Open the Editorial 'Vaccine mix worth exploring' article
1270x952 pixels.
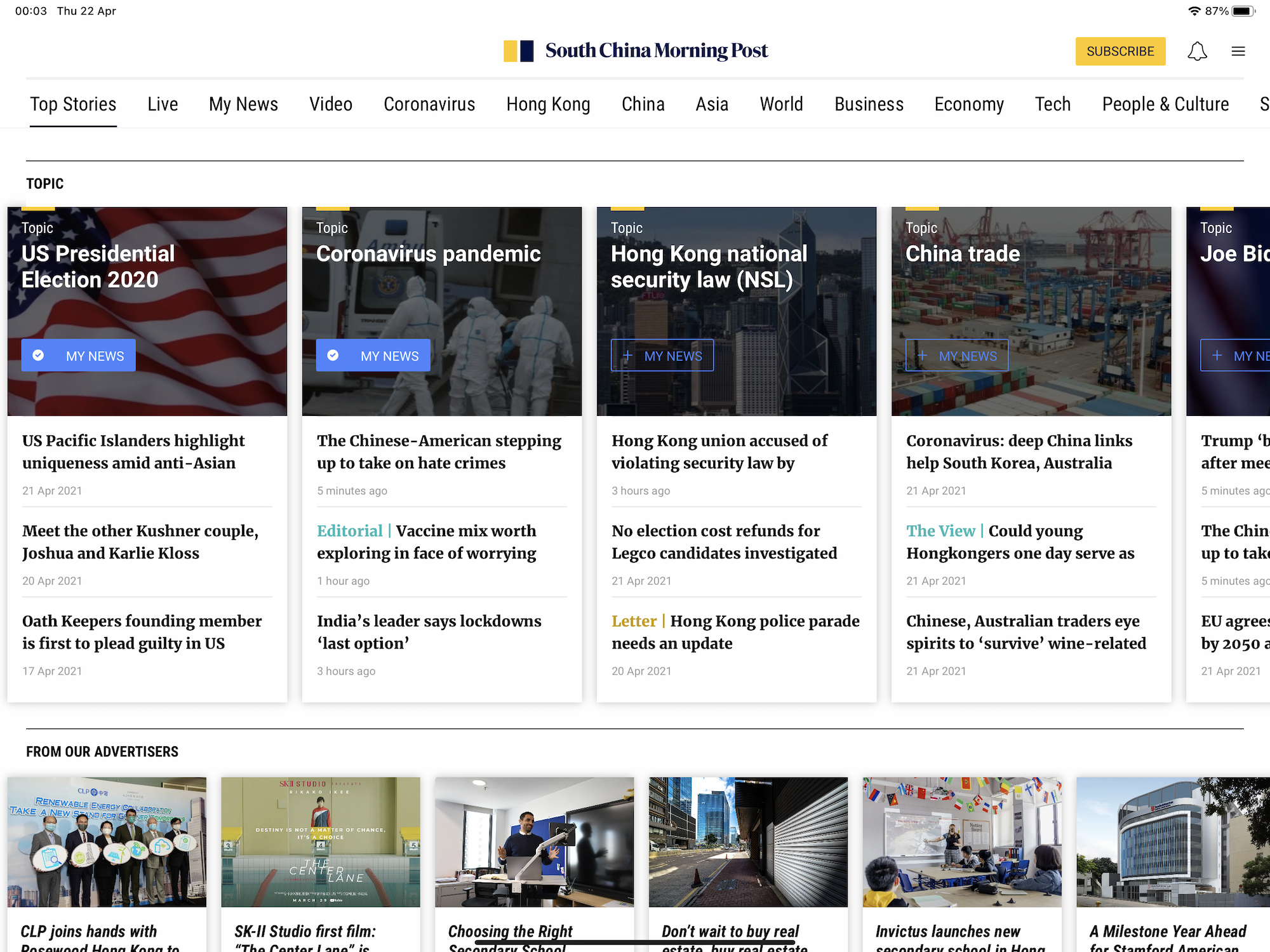427,542
